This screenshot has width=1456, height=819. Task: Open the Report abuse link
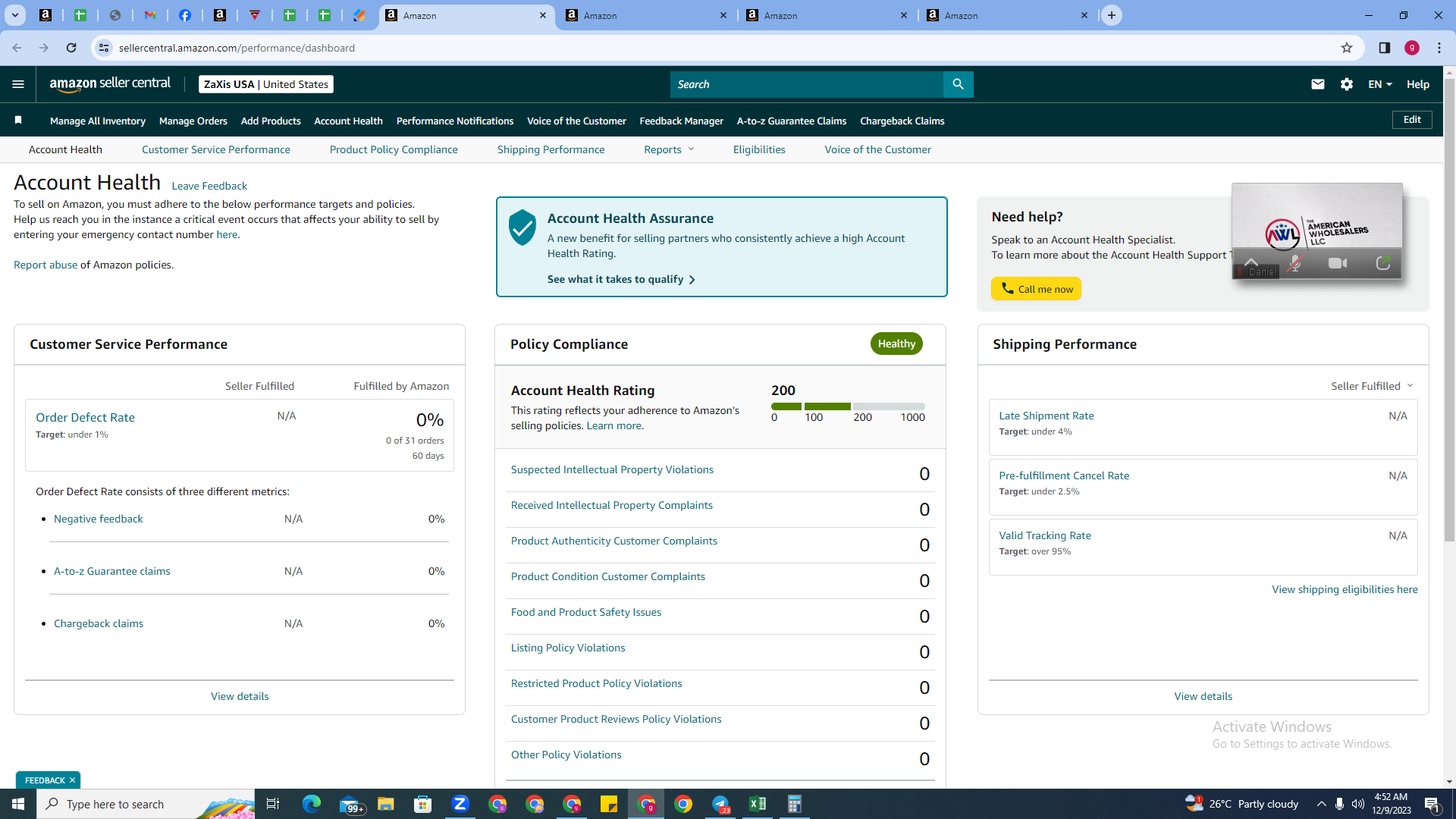pos(45,265)
